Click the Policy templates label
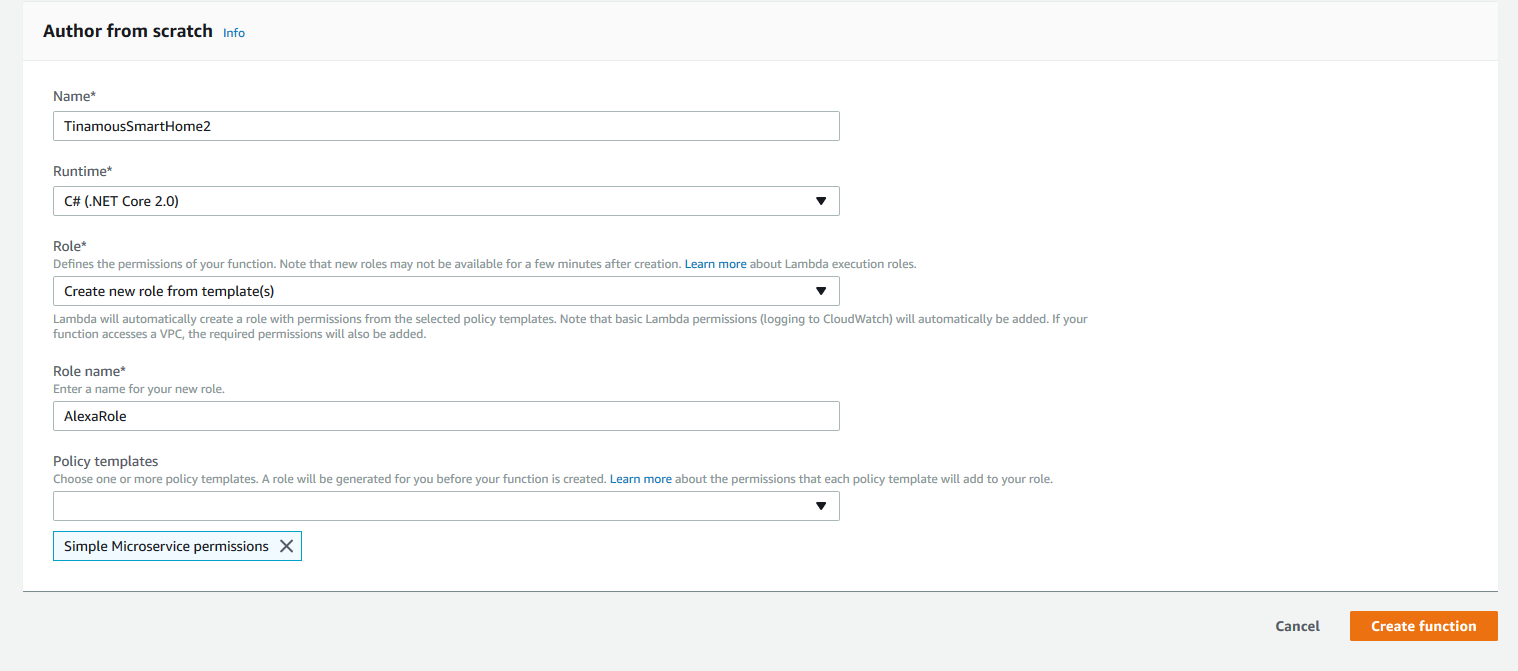This screenshot has height=671, width=1518. (x=105, y=461)
